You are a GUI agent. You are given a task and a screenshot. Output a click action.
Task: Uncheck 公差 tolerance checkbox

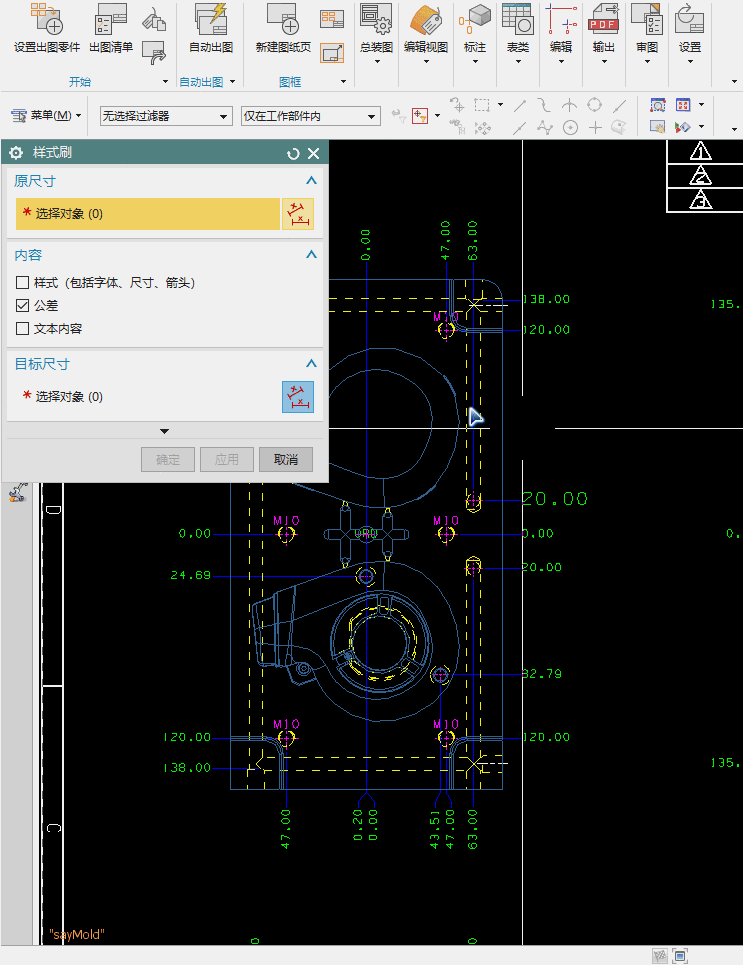click(x=23, y=305)
